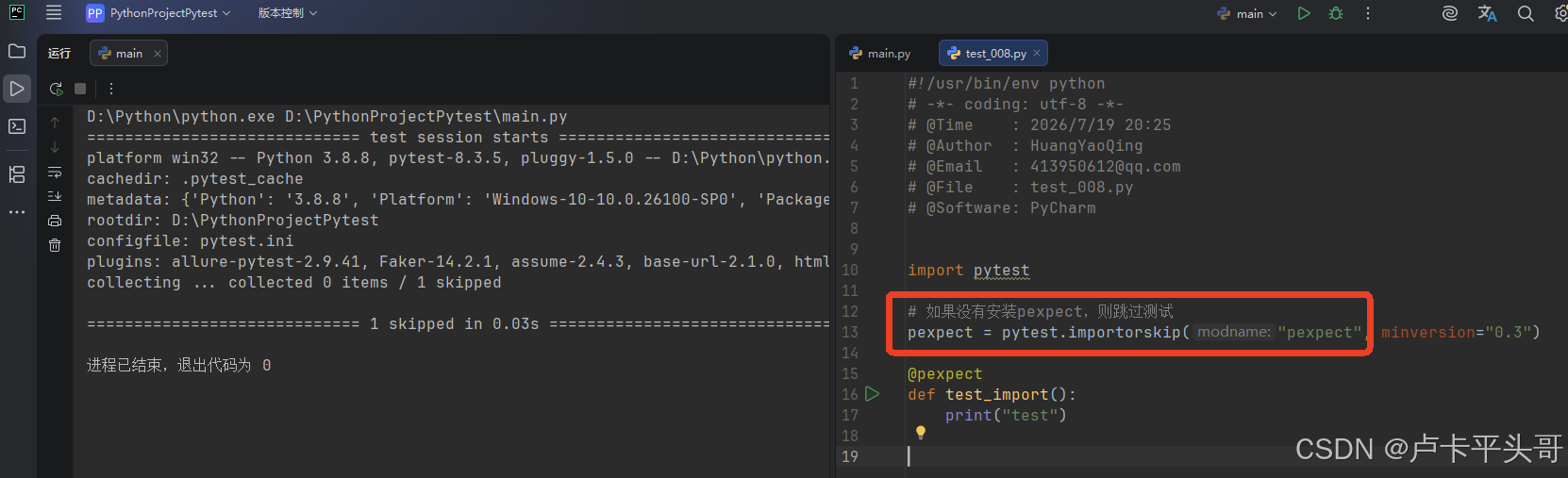Debug the main configuration bug icon

(1336, 13)
